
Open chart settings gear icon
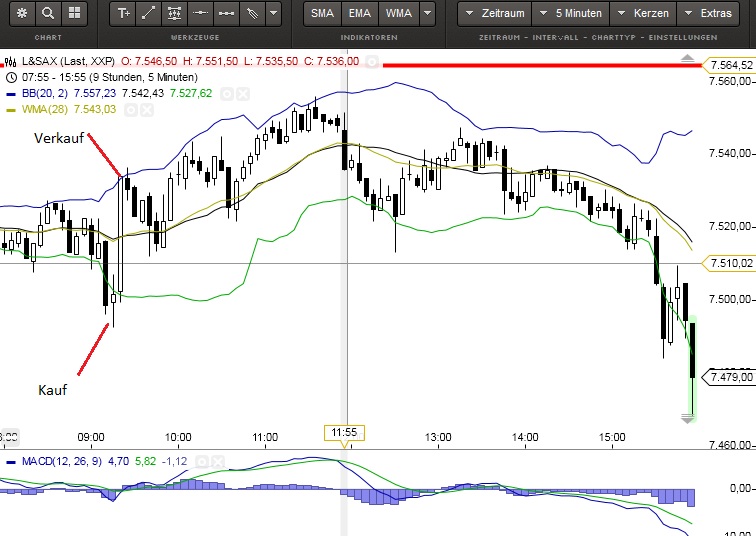pyautogui.click(x=22, y=13)
